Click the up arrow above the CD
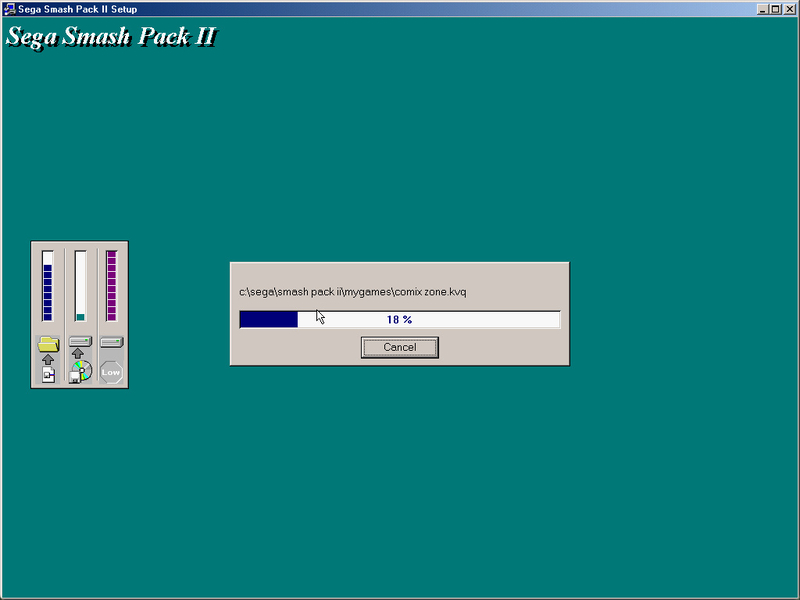800x600 pixels. [x=78, y=353]
